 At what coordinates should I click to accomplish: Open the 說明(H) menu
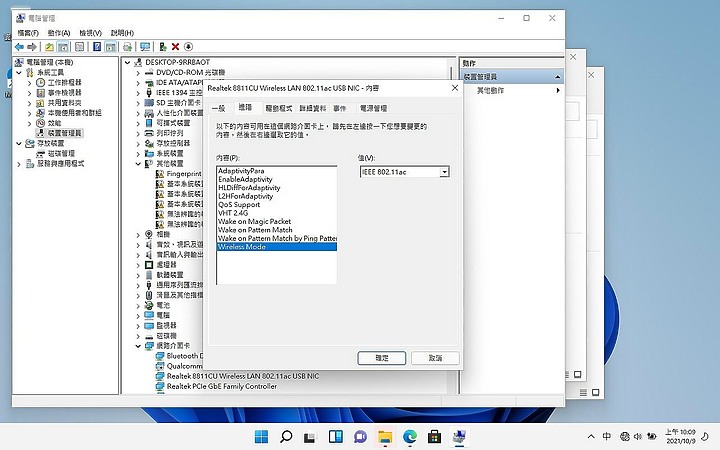click(x=122, y=33)
